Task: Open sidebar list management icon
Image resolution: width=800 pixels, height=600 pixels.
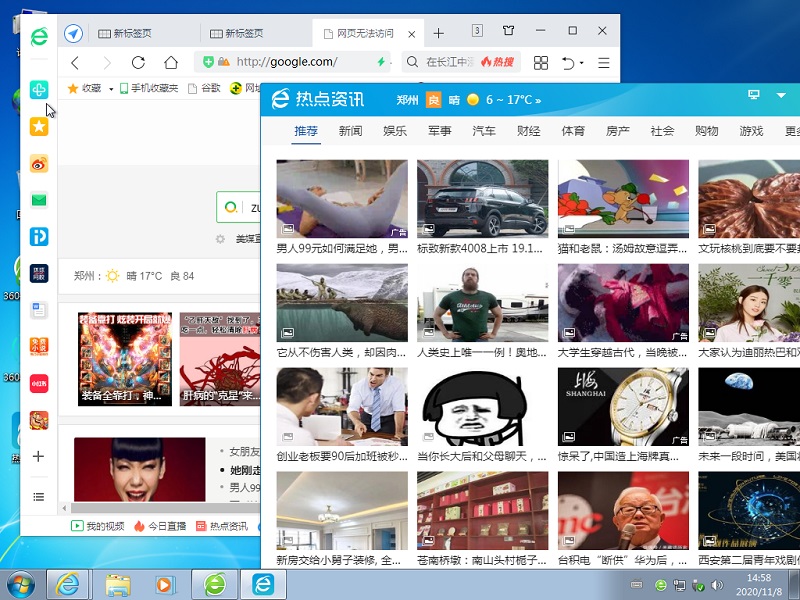Action: pos(39,496)
